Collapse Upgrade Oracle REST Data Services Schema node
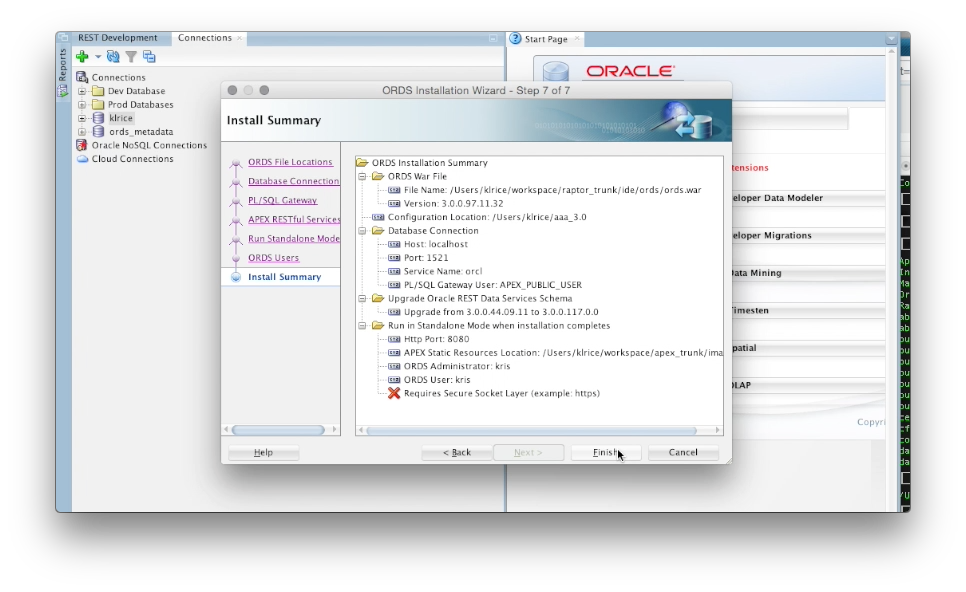 362,299
